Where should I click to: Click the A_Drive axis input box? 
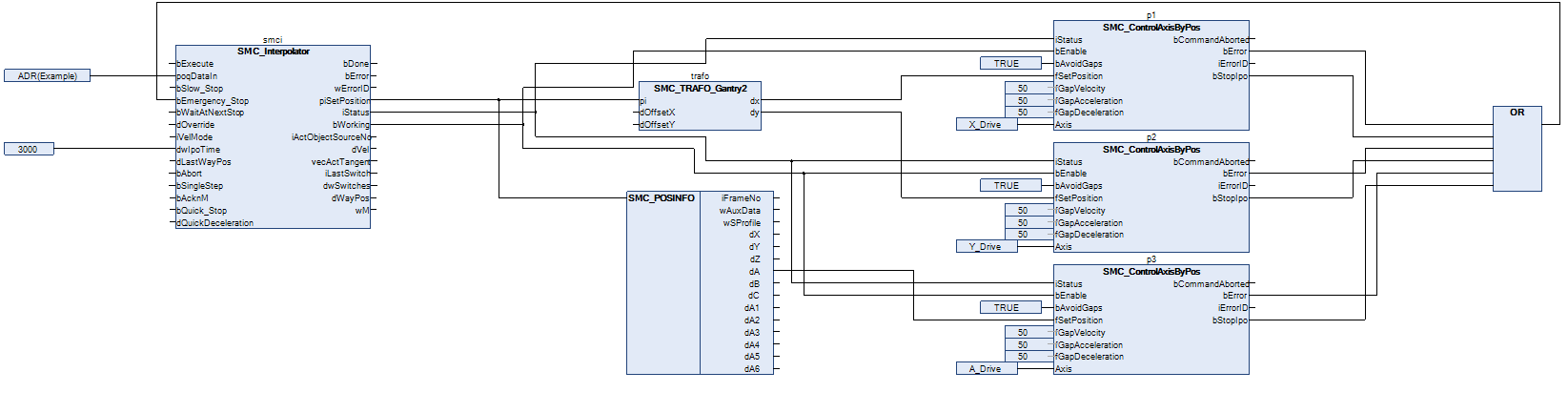tap(986, 369)
